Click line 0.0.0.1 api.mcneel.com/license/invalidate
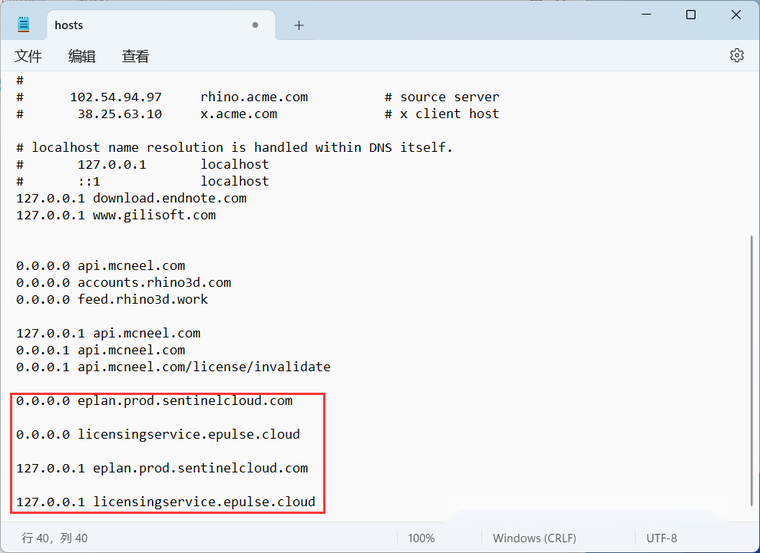The height and width of the screenshot is (553, 760). point(174,367)
